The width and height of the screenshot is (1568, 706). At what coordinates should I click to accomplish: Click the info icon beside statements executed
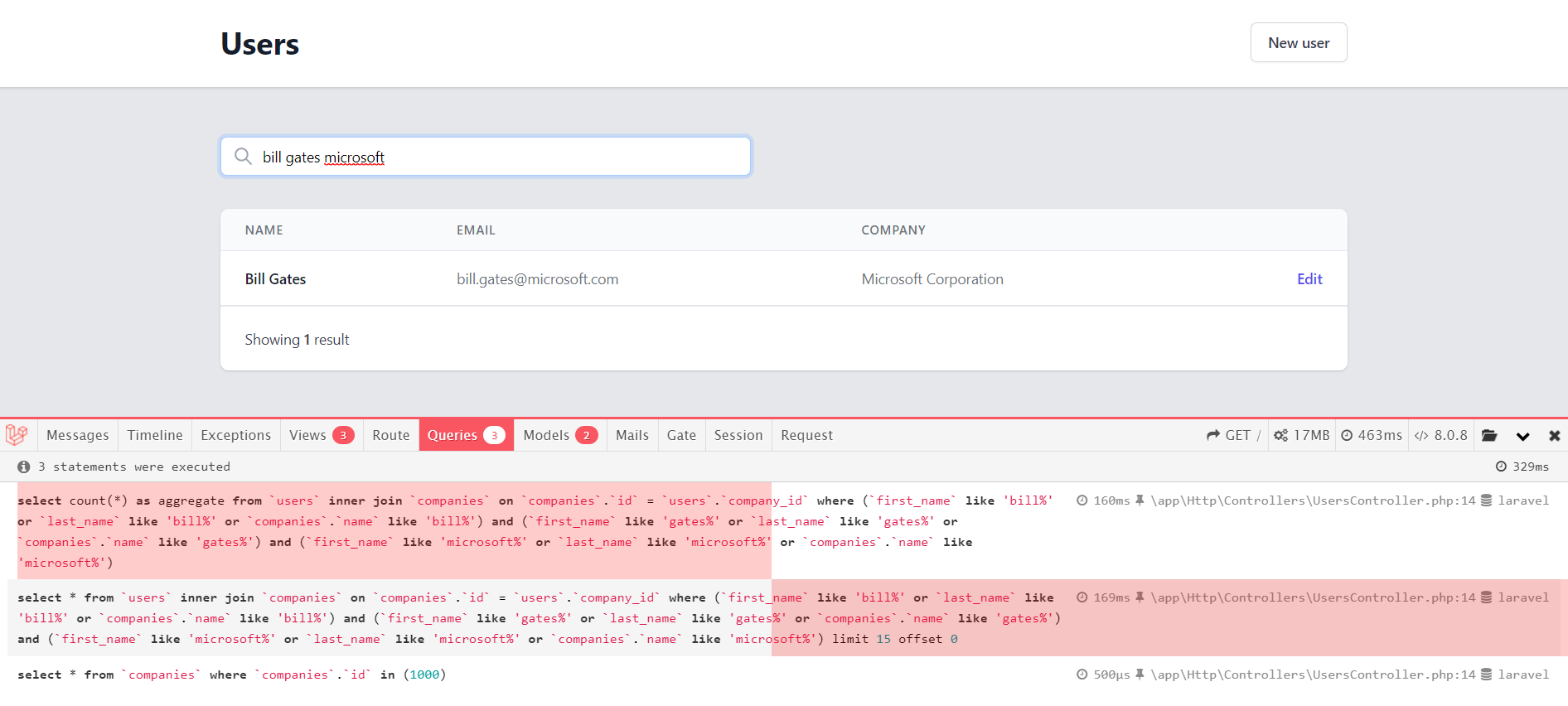coord(24,467)
